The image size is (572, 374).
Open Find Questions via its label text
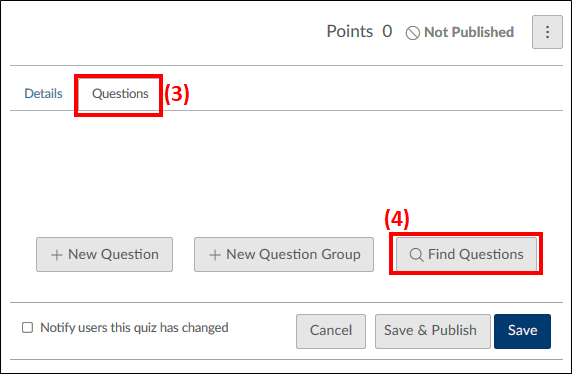pos(476,254)
